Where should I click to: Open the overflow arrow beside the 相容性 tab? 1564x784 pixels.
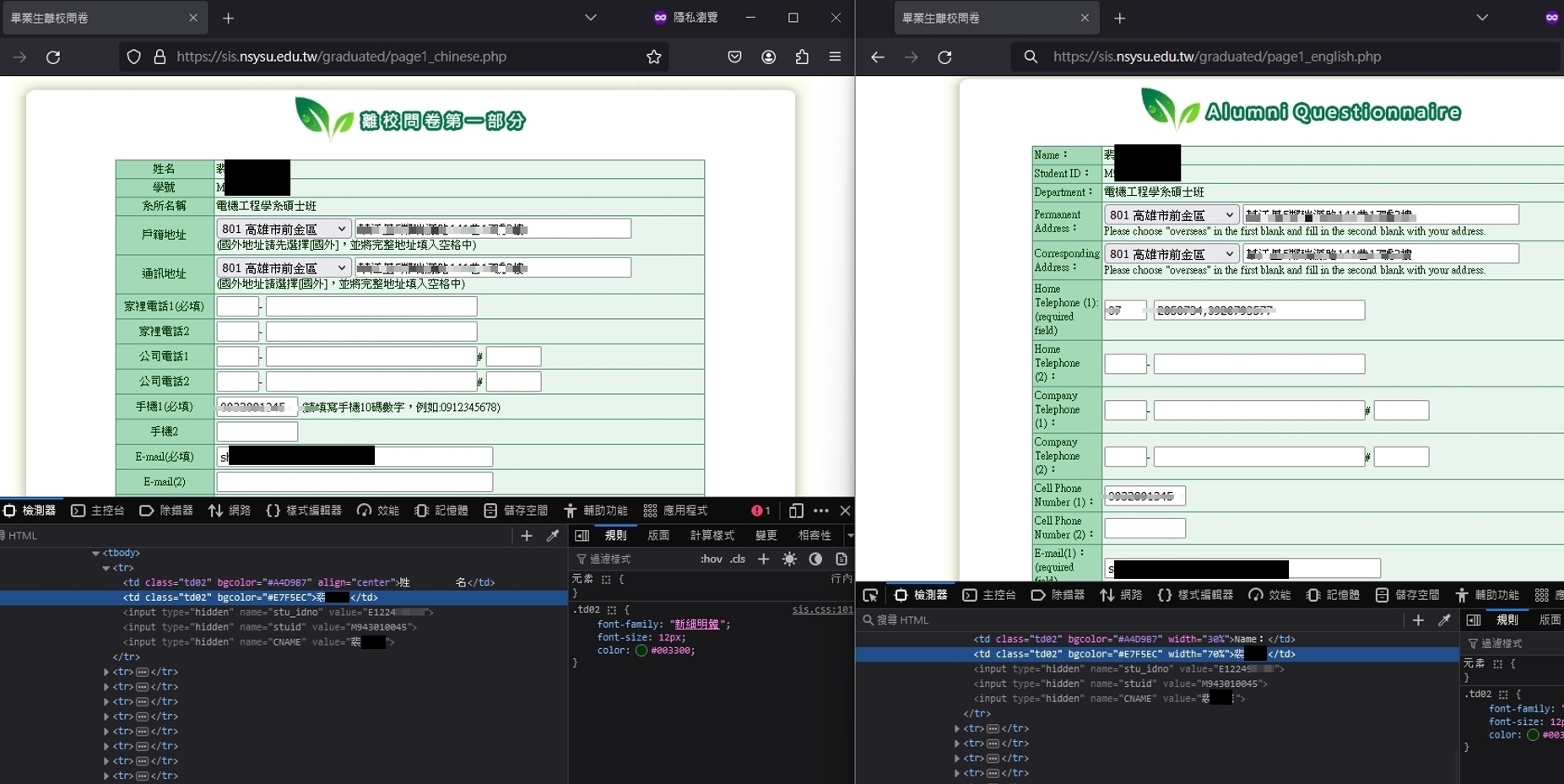coord(850,535)
